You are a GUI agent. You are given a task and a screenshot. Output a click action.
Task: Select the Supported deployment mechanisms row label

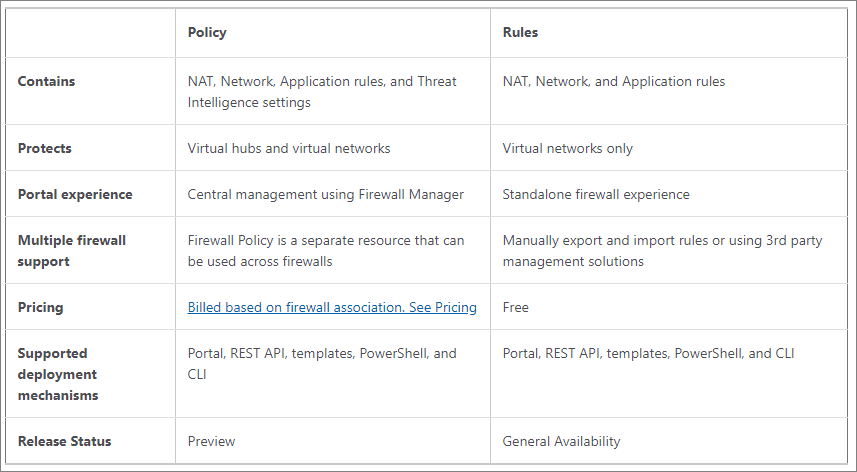(x=57, y=374)
